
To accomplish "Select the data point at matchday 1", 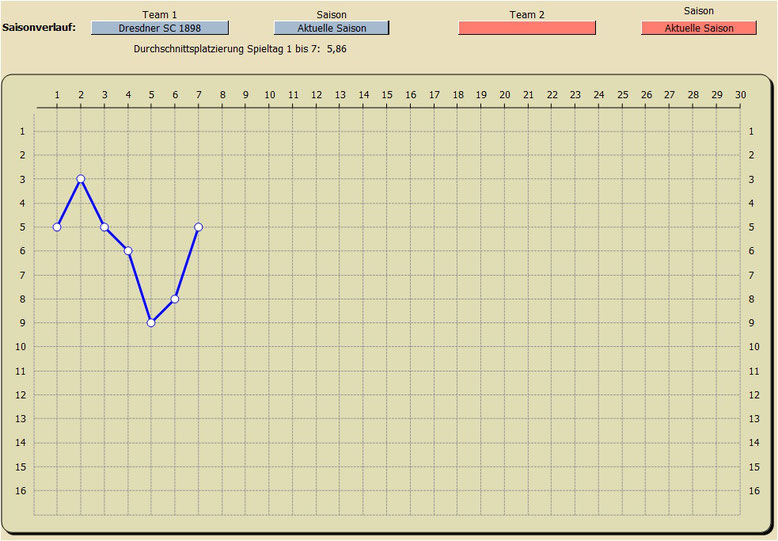I will tap(57, 227).
